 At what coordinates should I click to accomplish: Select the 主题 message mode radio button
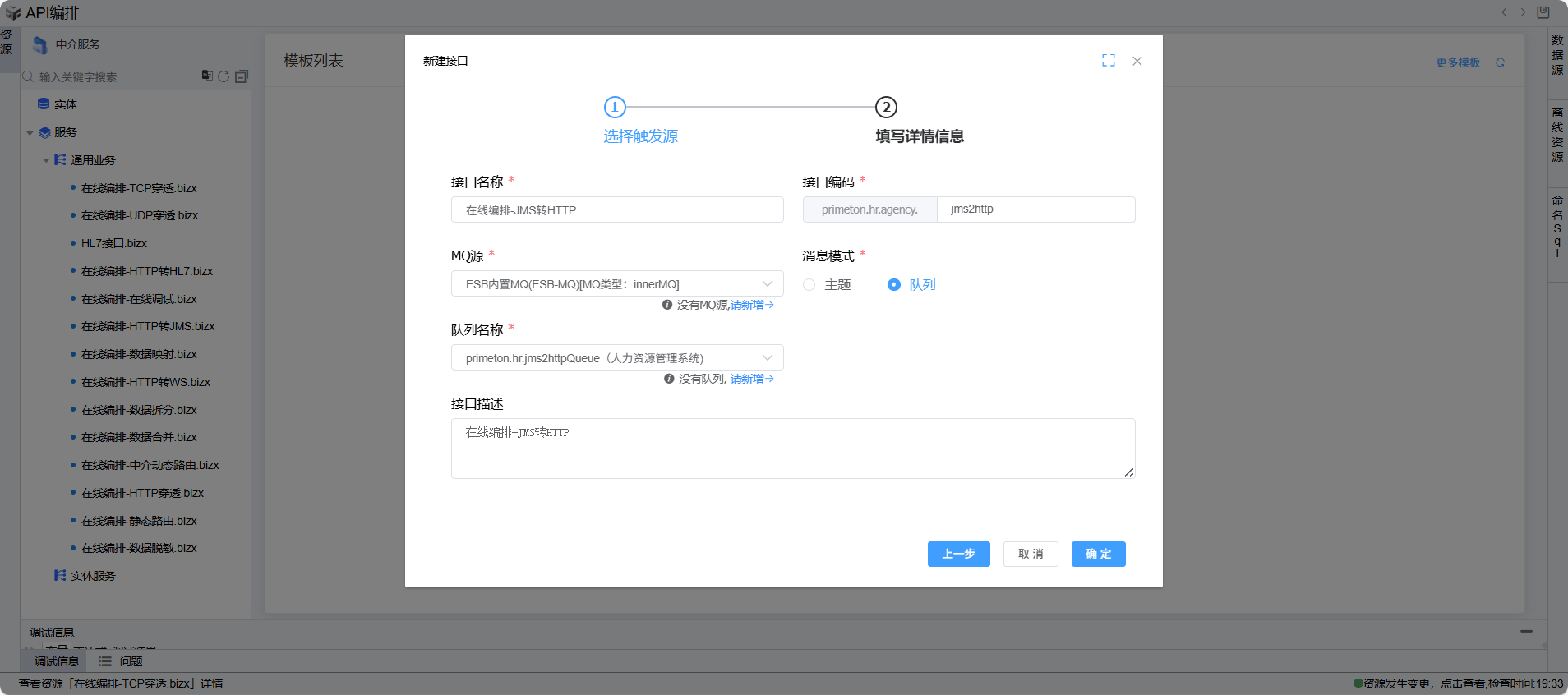click(809, 285)
